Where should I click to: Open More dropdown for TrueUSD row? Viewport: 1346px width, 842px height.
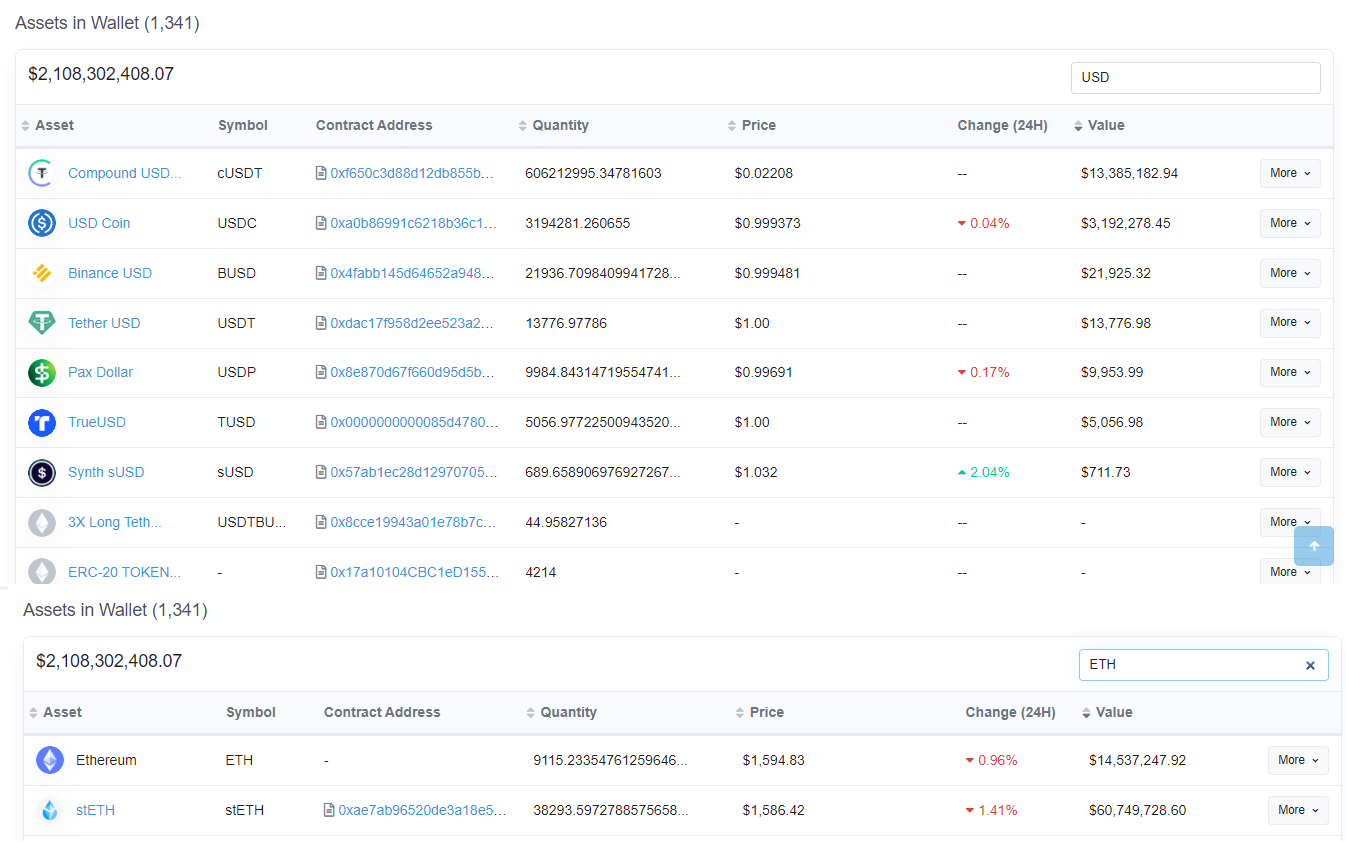[1290, 422]
